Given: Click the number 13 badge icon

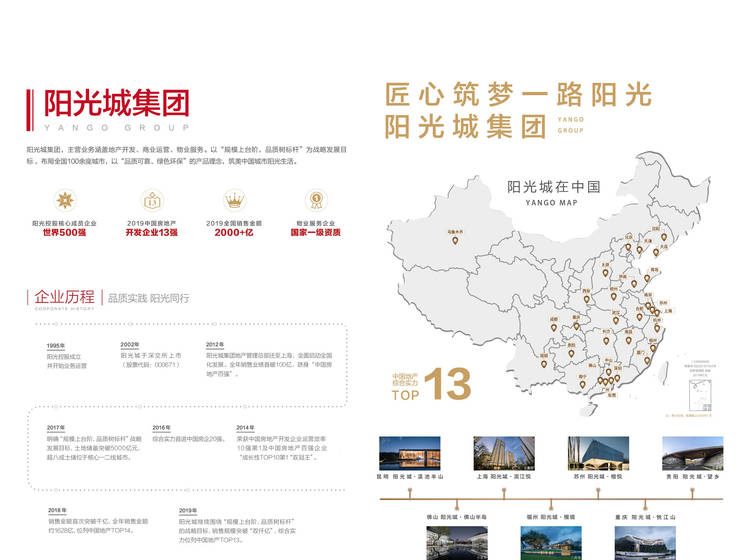Looking at the screenshot, I should click(152, 200).
